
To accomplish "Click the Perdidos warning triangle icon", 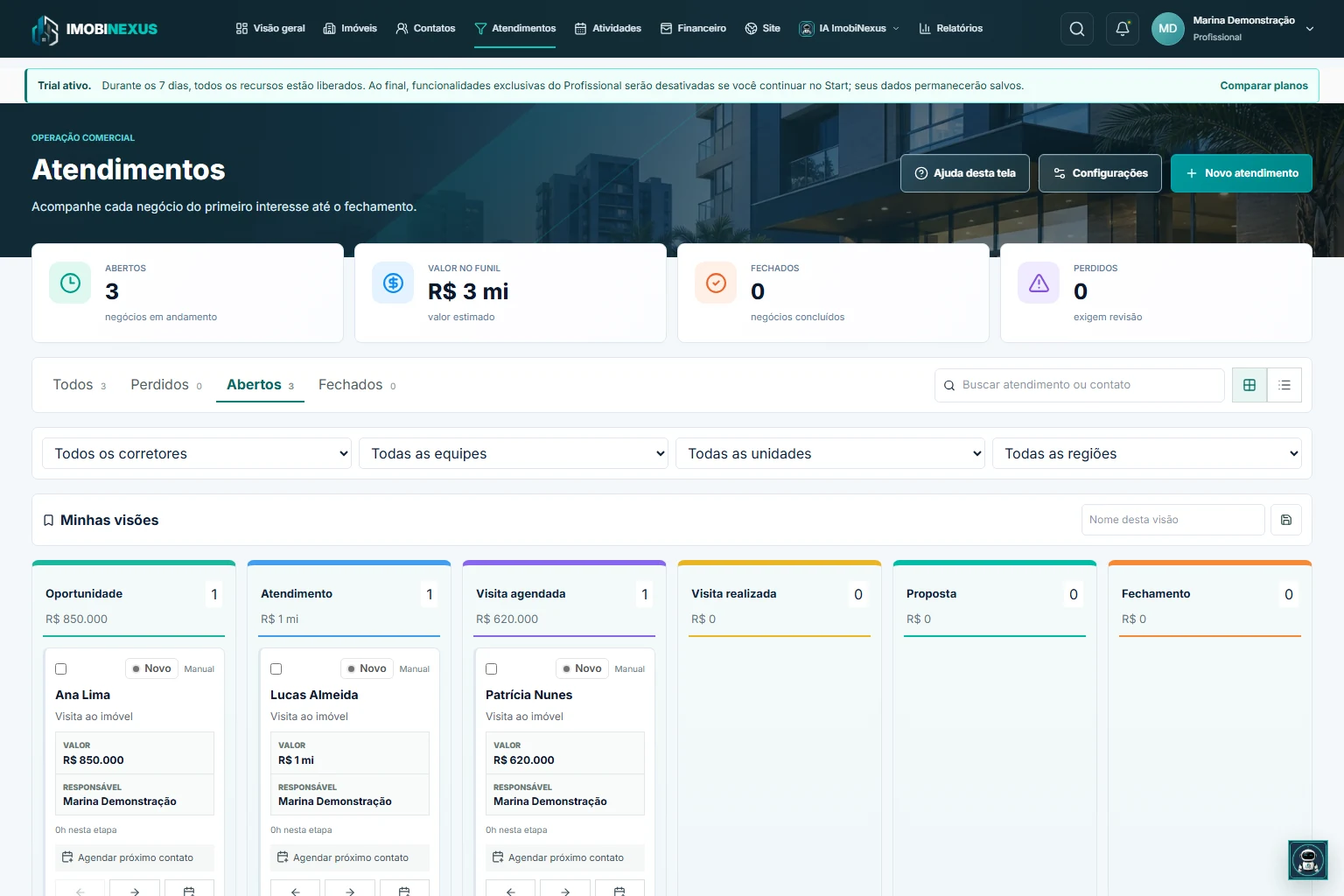I will 1039,283.
